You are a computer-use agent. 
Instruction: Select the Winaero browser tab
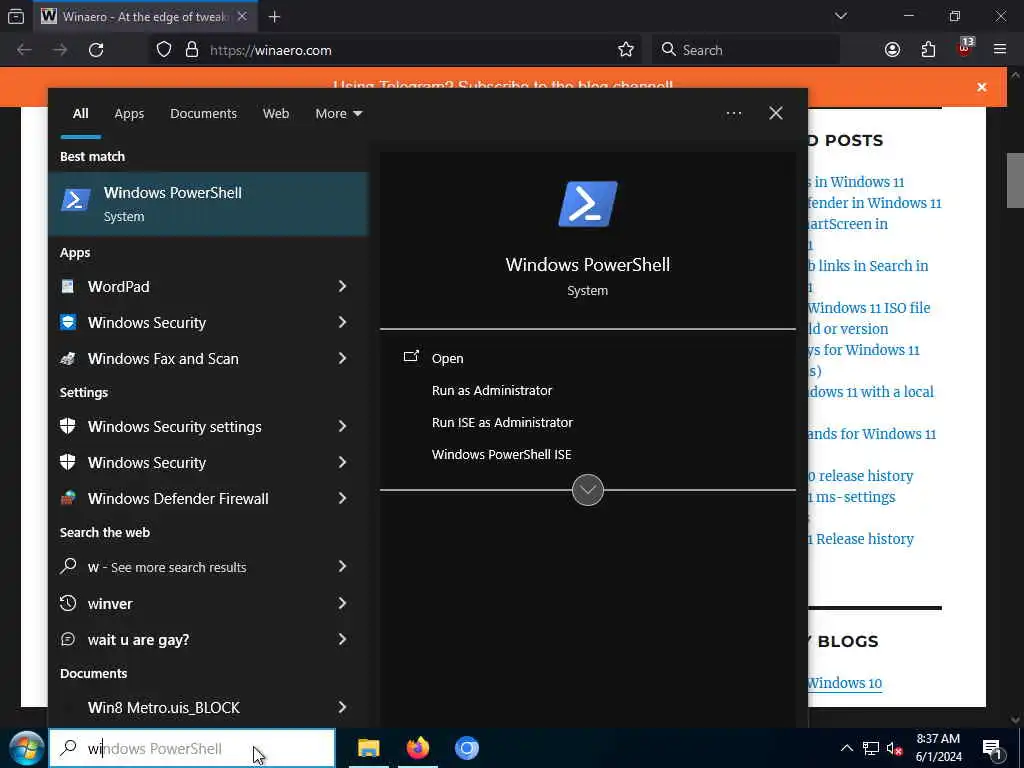145,17
